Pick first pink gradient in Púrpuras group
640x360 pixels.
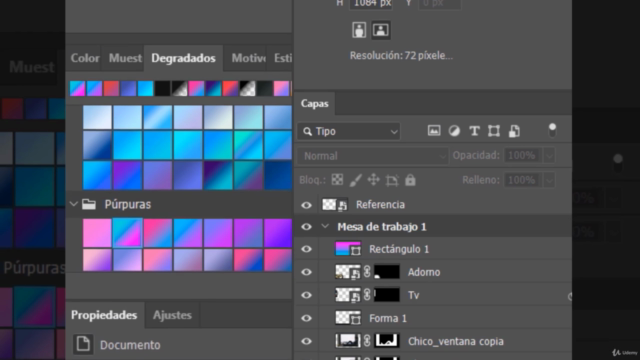tap(97, 233)
